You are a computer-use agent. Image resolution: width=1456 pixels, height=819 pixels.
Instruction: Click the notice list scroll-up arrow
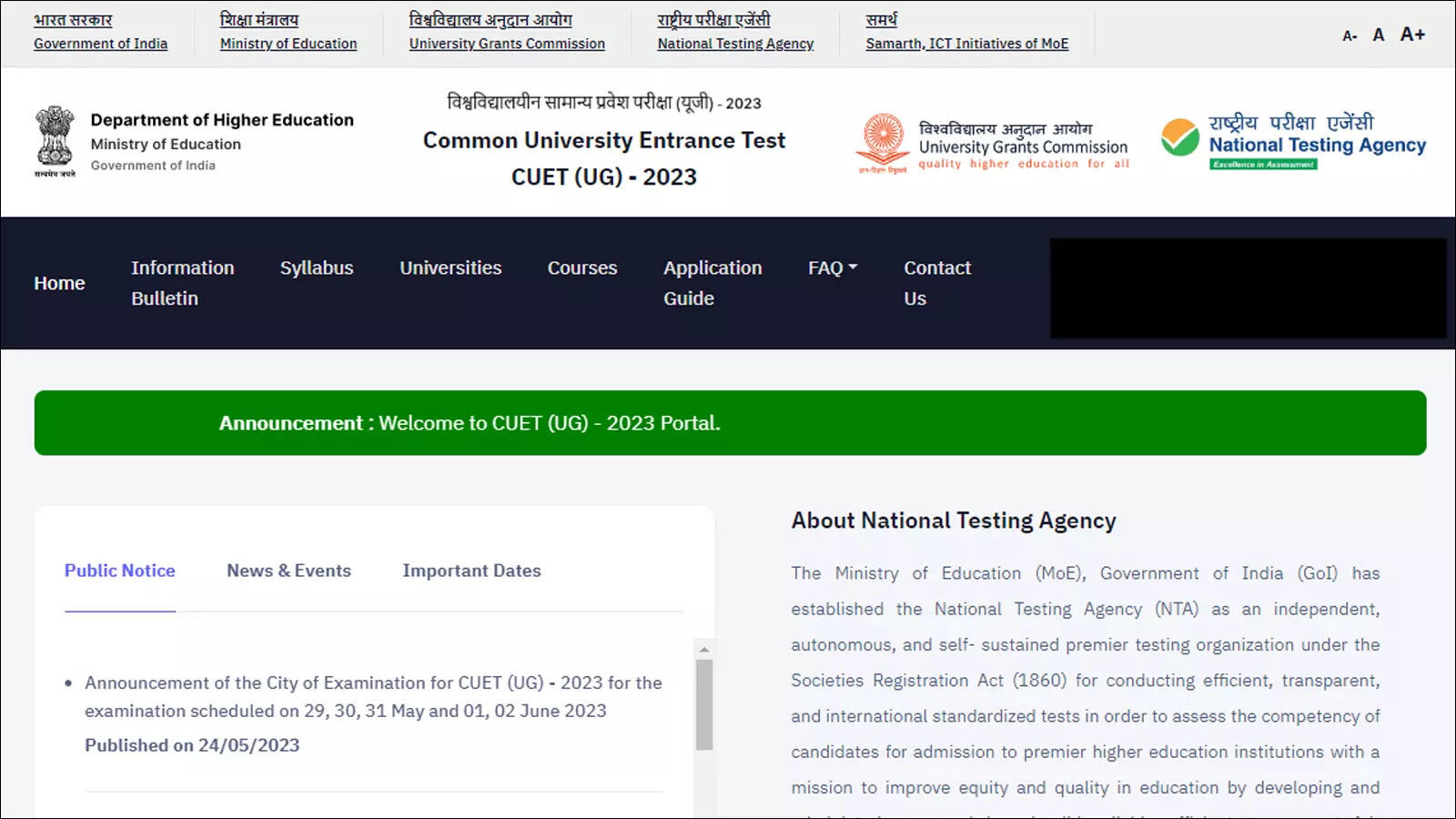(703, 649)
